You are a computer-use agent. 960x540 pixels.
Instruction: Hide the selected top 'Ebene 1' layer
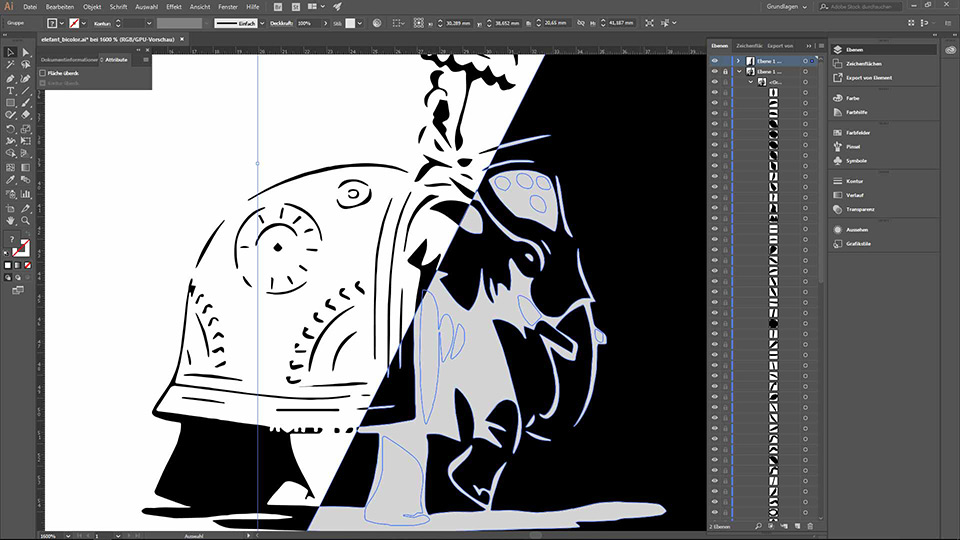tap(714, 61)
